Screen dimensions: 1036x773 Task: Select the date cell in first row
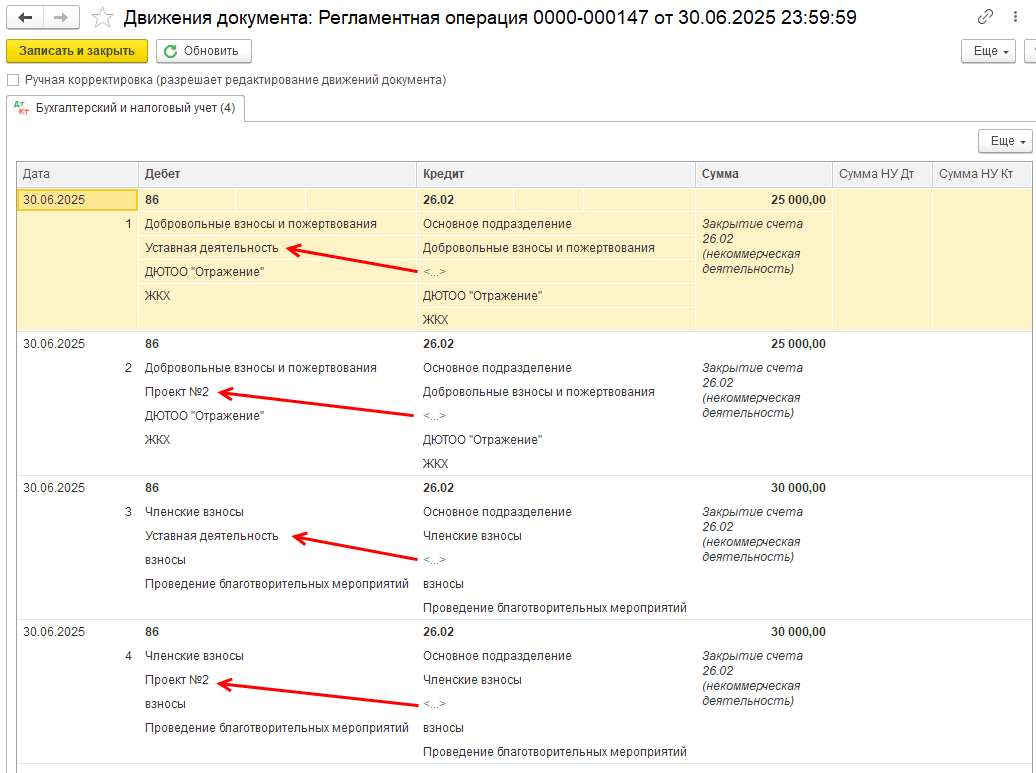coord(77,200)
